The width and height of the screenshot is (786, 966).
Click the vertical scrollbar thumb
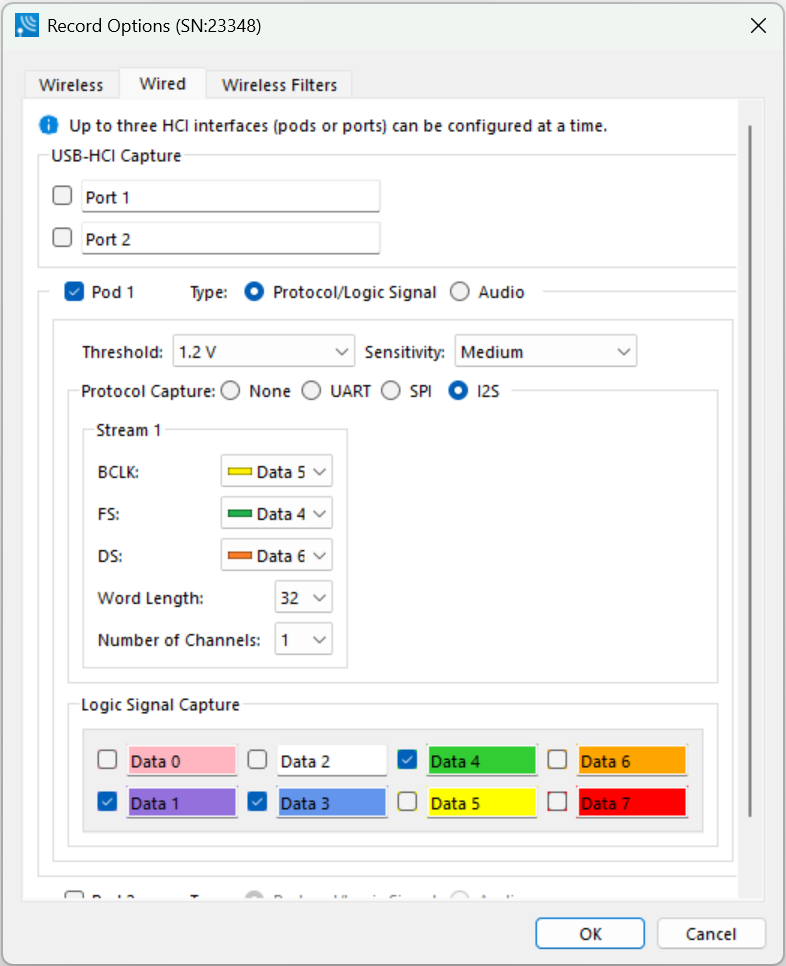750,471
